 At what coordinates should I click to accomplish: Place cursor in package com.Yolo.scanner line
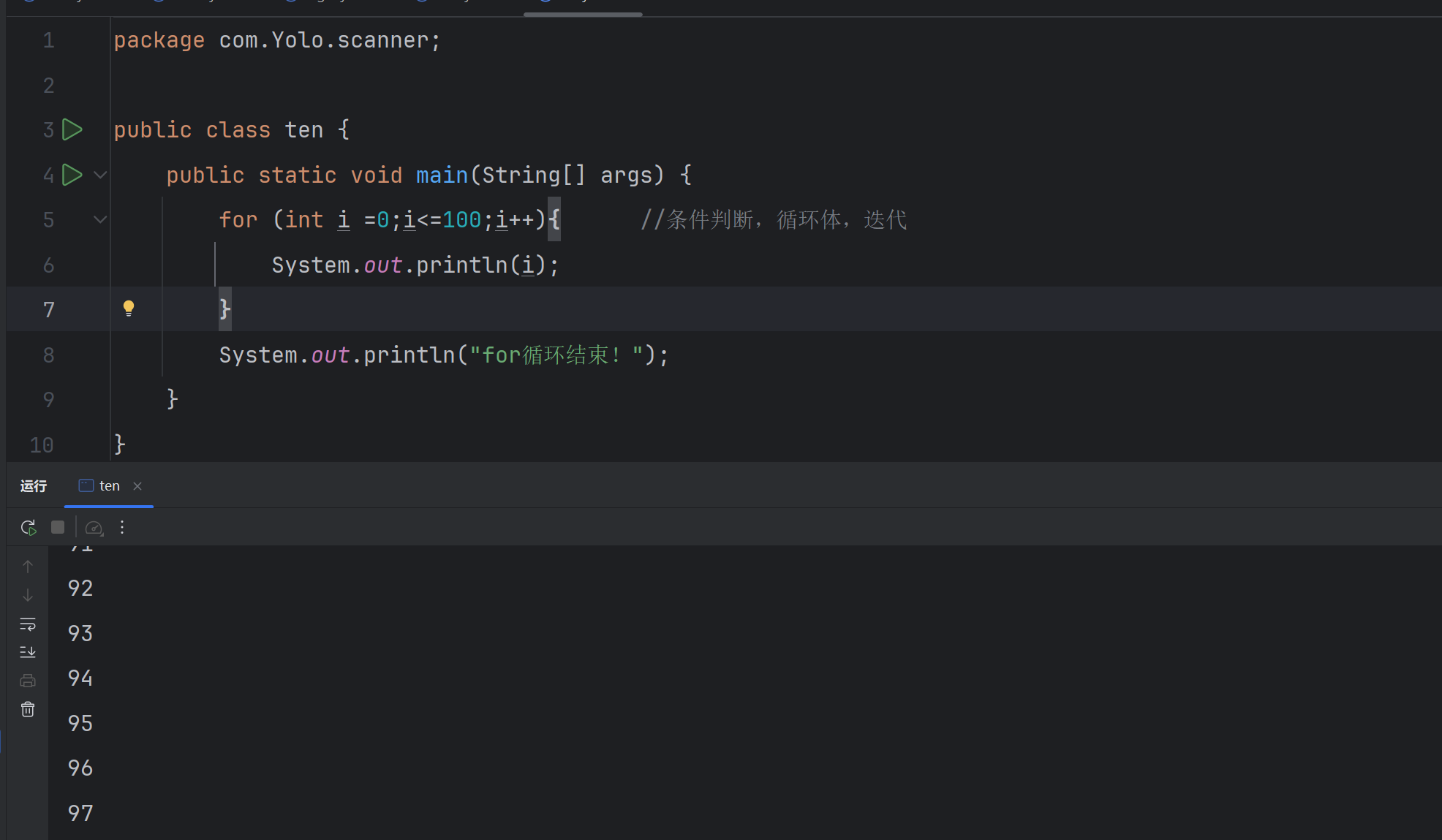[x=277, y=40]
